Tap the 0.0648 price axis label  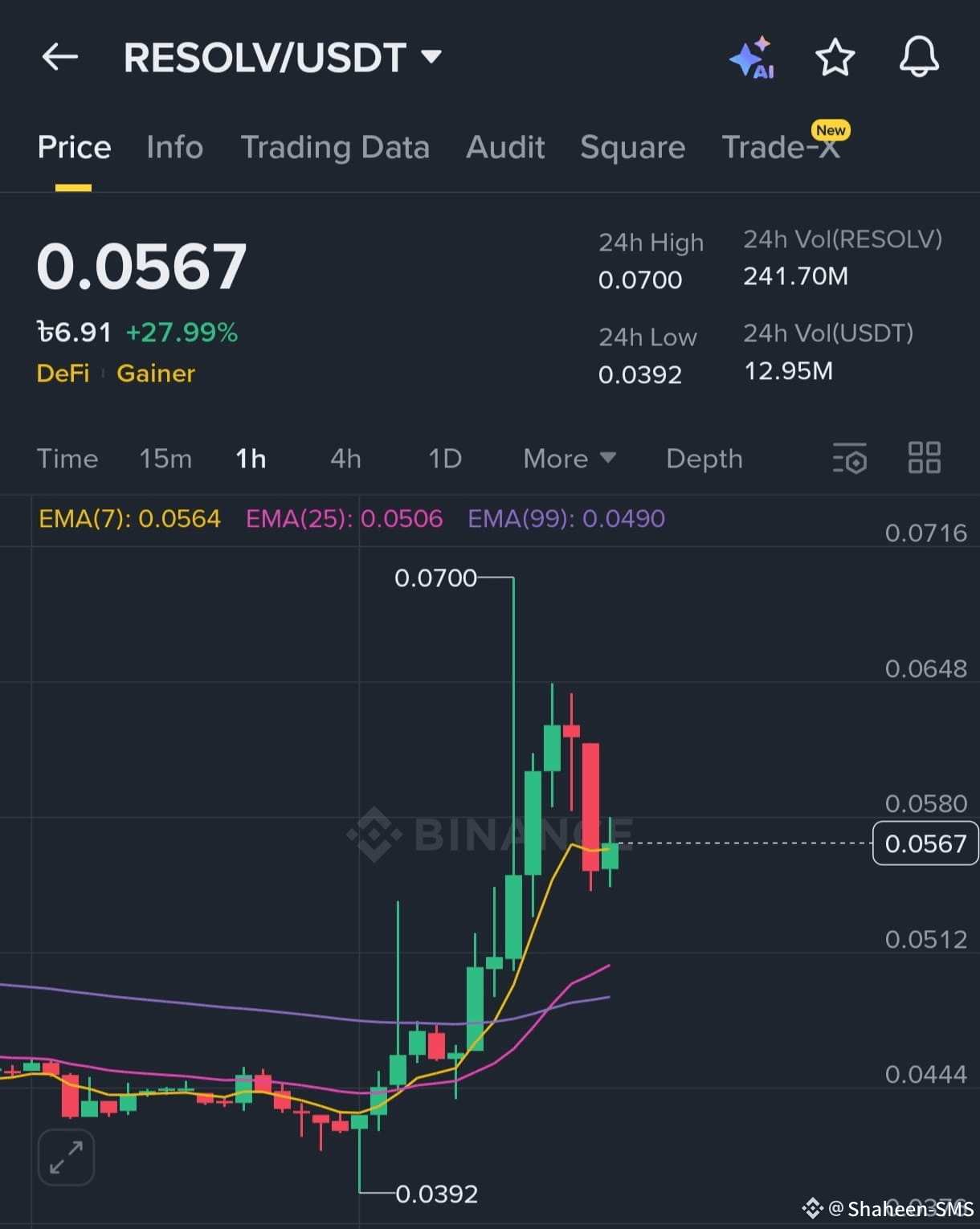tap(925, 669)
